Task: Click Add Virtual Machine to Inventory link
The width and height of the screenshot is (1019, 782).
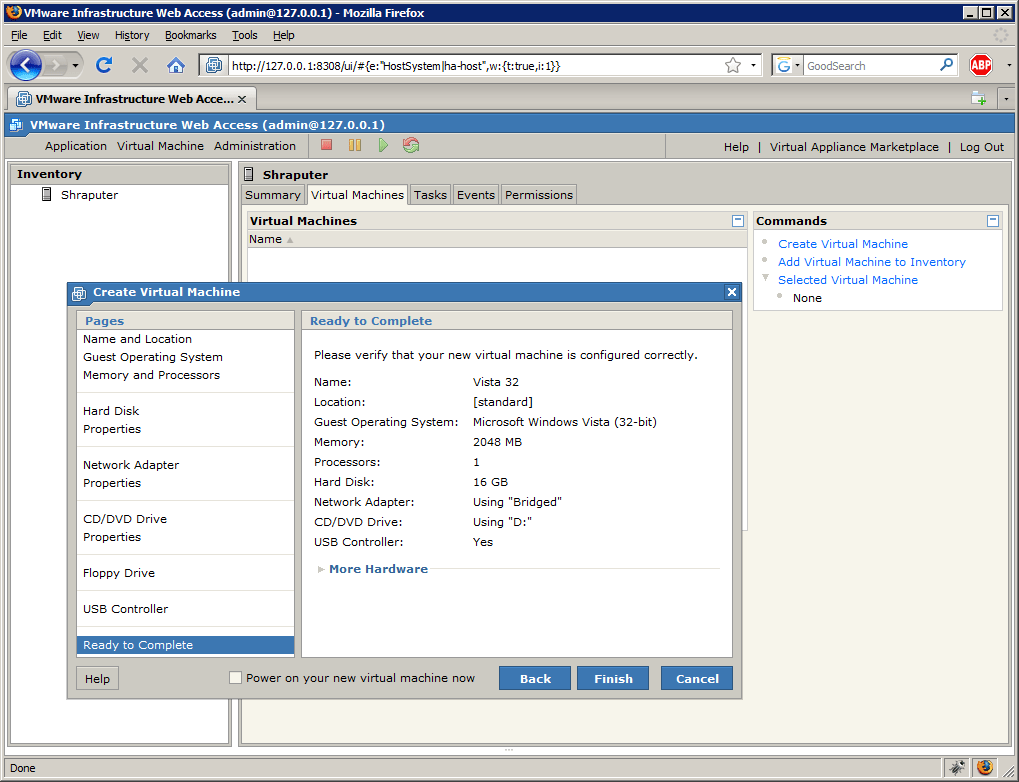Action: click(x=871, y=262)
